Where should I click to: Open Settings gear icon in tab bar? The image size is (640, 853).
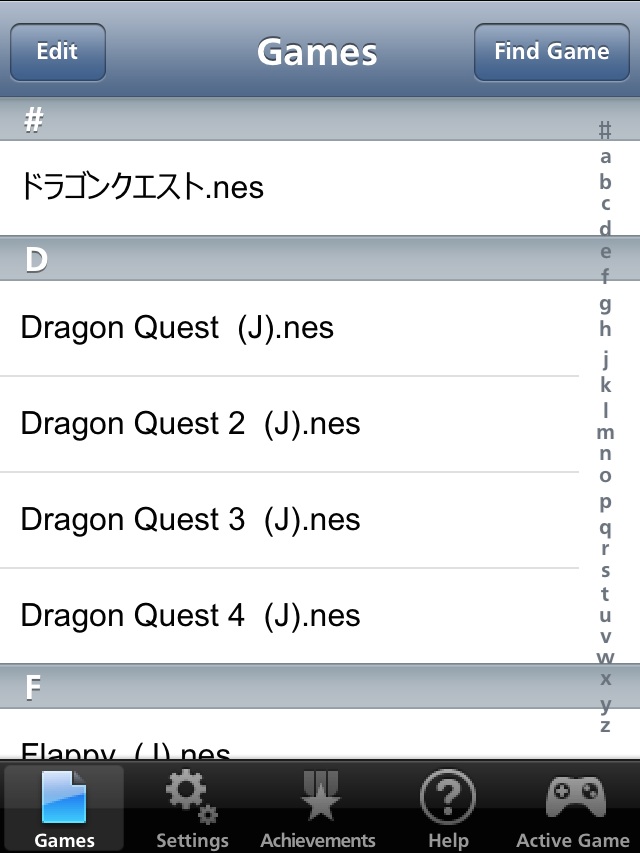(x=192, y=796)
